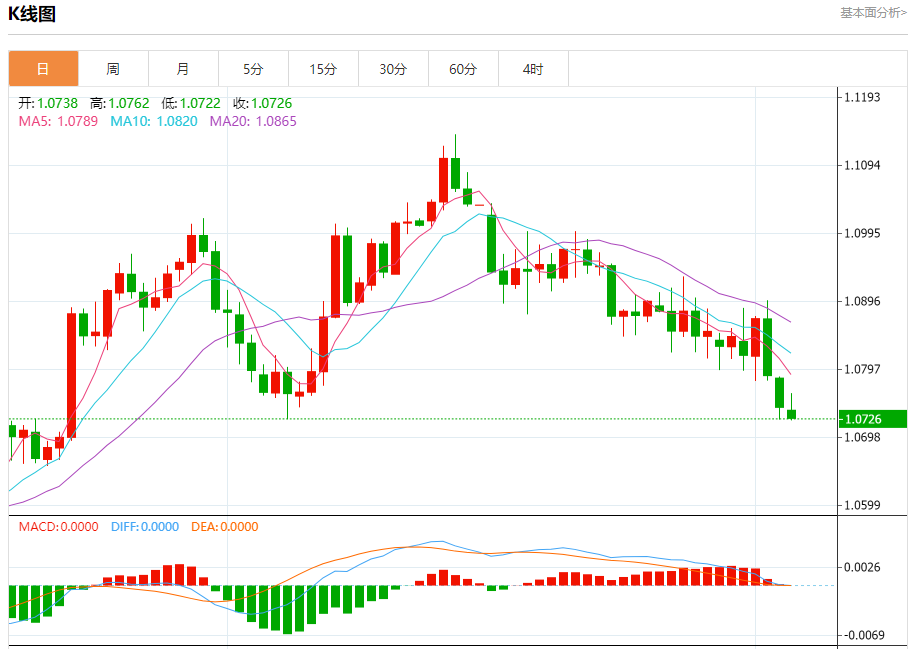915x649 pixels.
Task: Open the 5分 interval tab
Action: click(x=253, y=69)
